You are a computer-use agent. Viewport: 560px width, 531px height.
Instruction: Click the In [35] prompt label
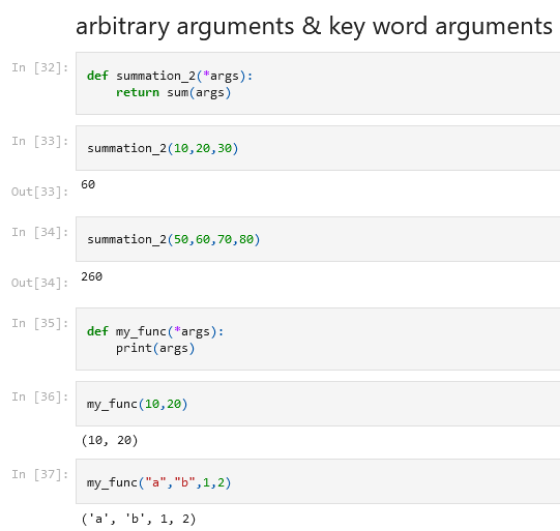pyautogui.click(x=40, y=323)
